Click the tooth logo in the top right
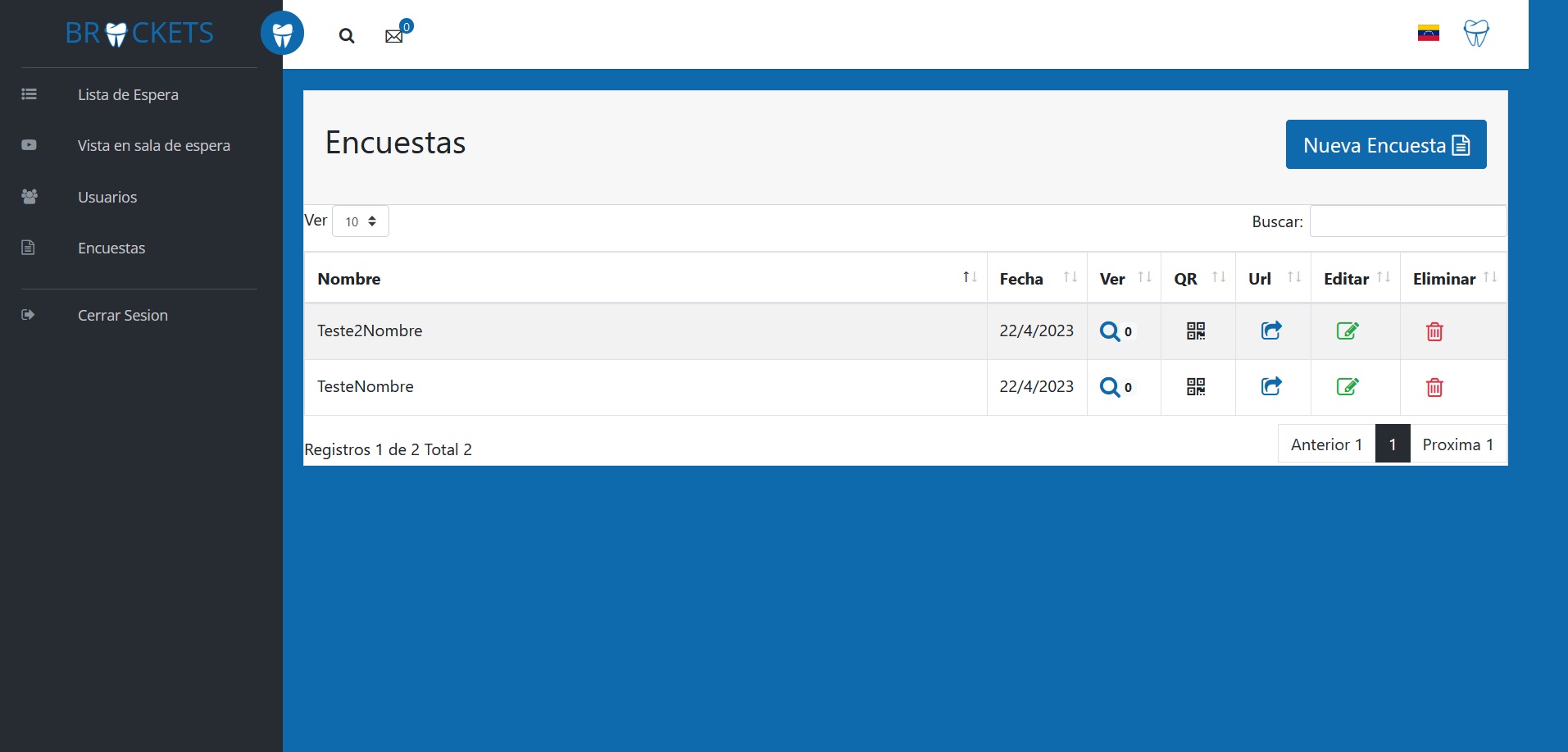This screenshot has height=752, width=1568. (x=1476, y=34)
